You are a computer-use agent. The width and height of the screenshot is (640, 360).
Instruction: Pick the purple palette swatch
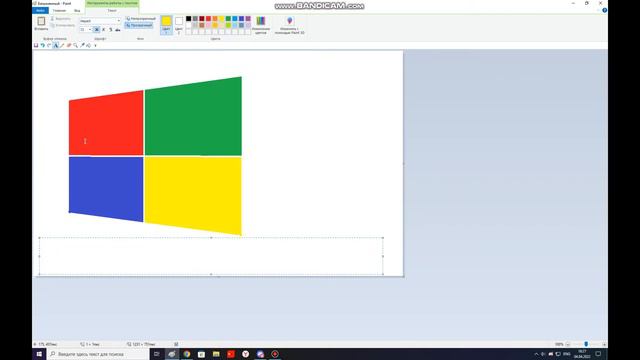[x=248, y=19]
